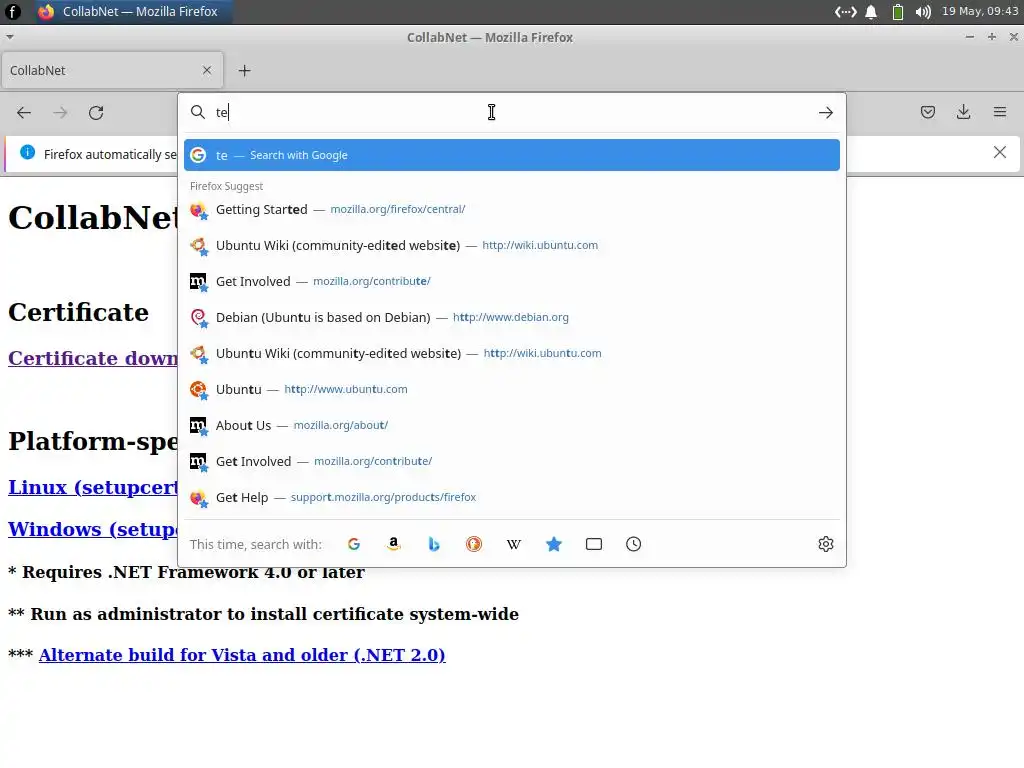Viewport: 1024px width, 768px height.
Task: Search this time with Google icon
Action: point(354,544)
